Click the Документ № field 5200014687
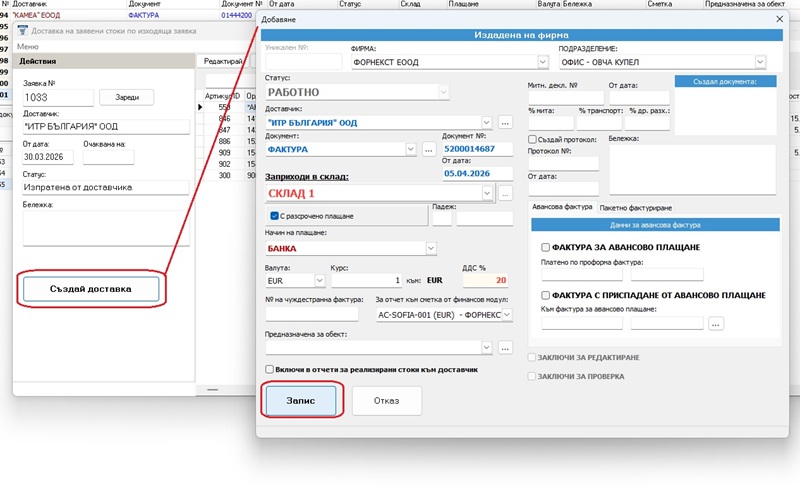800x494 pixels. coord(477,149)
